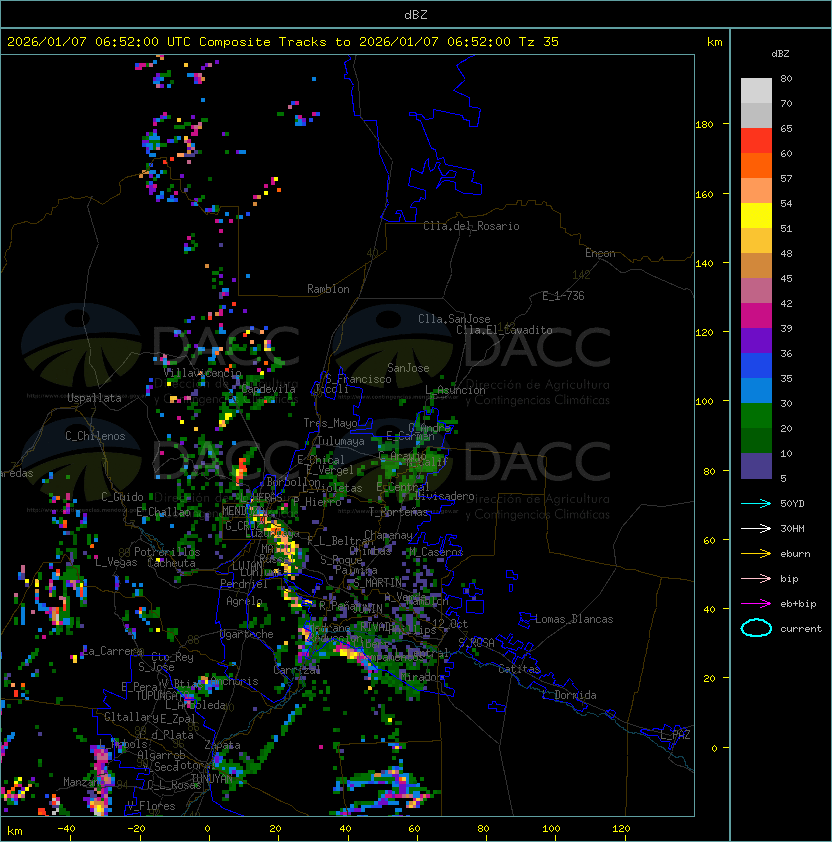Viewport: 832px width, 842px height.
Task: Click the 'L_Asuncion' map label
Action: [x=455, y=390]
